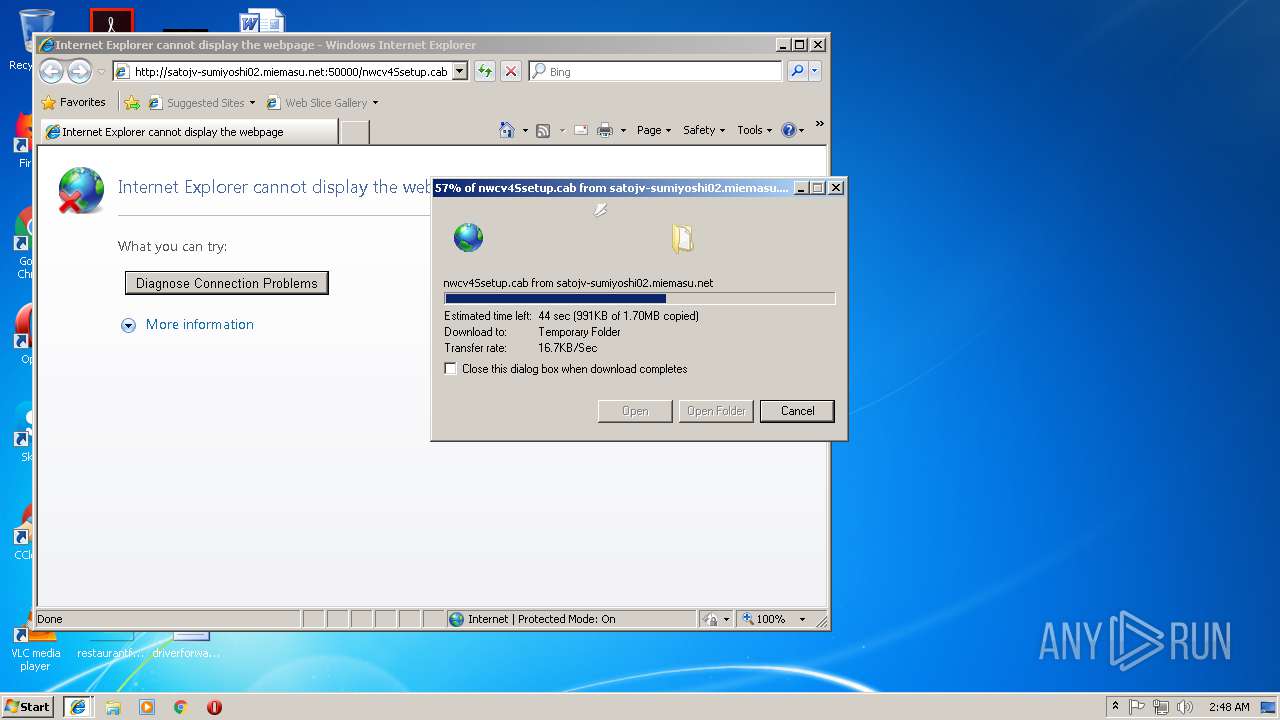1280x720 pixels.
Task: Click the folder icon in download dialog
Action: click(x=682, y=238)
